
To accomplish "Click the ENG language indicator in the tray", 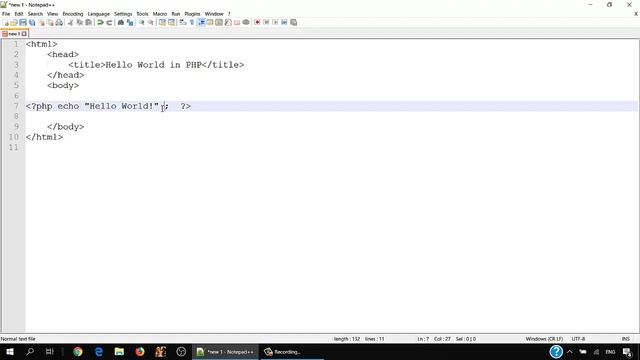I will 610,351.
